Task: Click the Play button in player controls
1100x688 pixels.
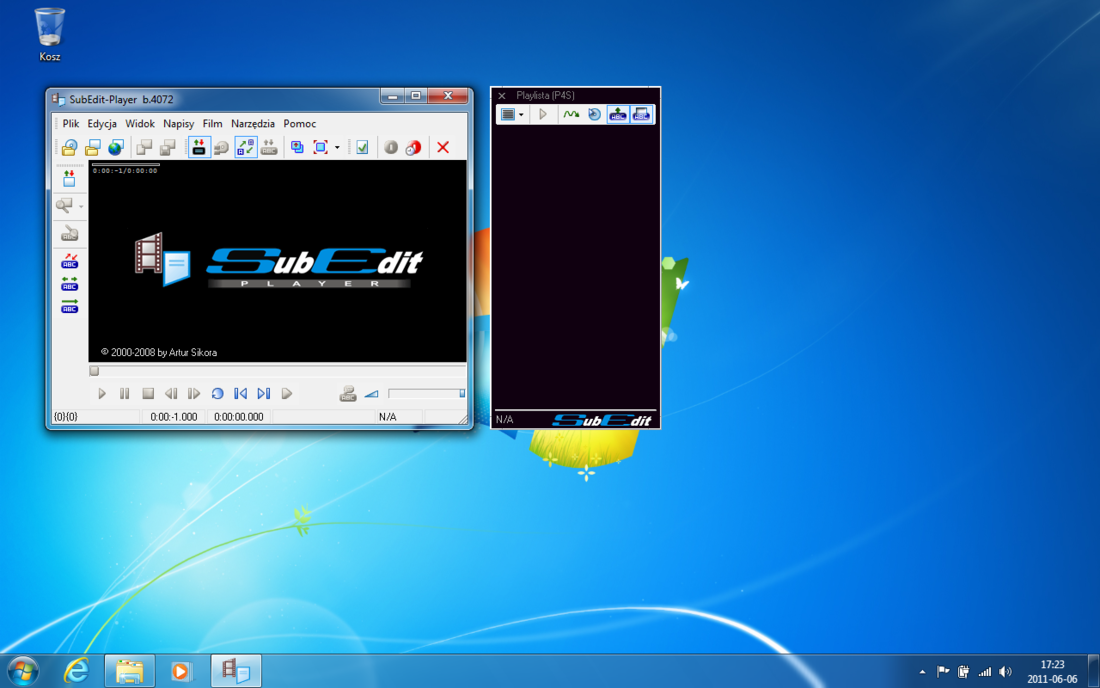Action: point(102,394)
